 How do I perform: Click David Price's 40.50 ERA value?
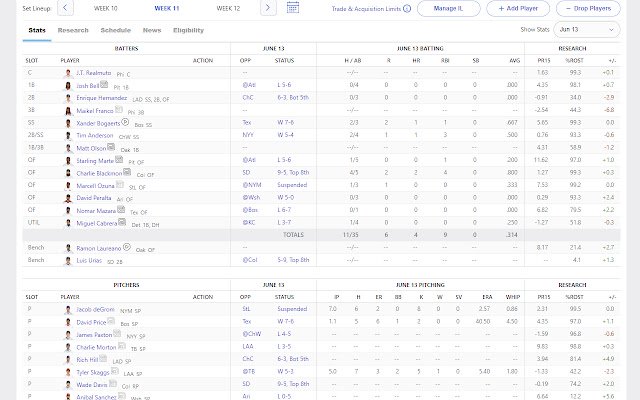(x=483, y=321)
